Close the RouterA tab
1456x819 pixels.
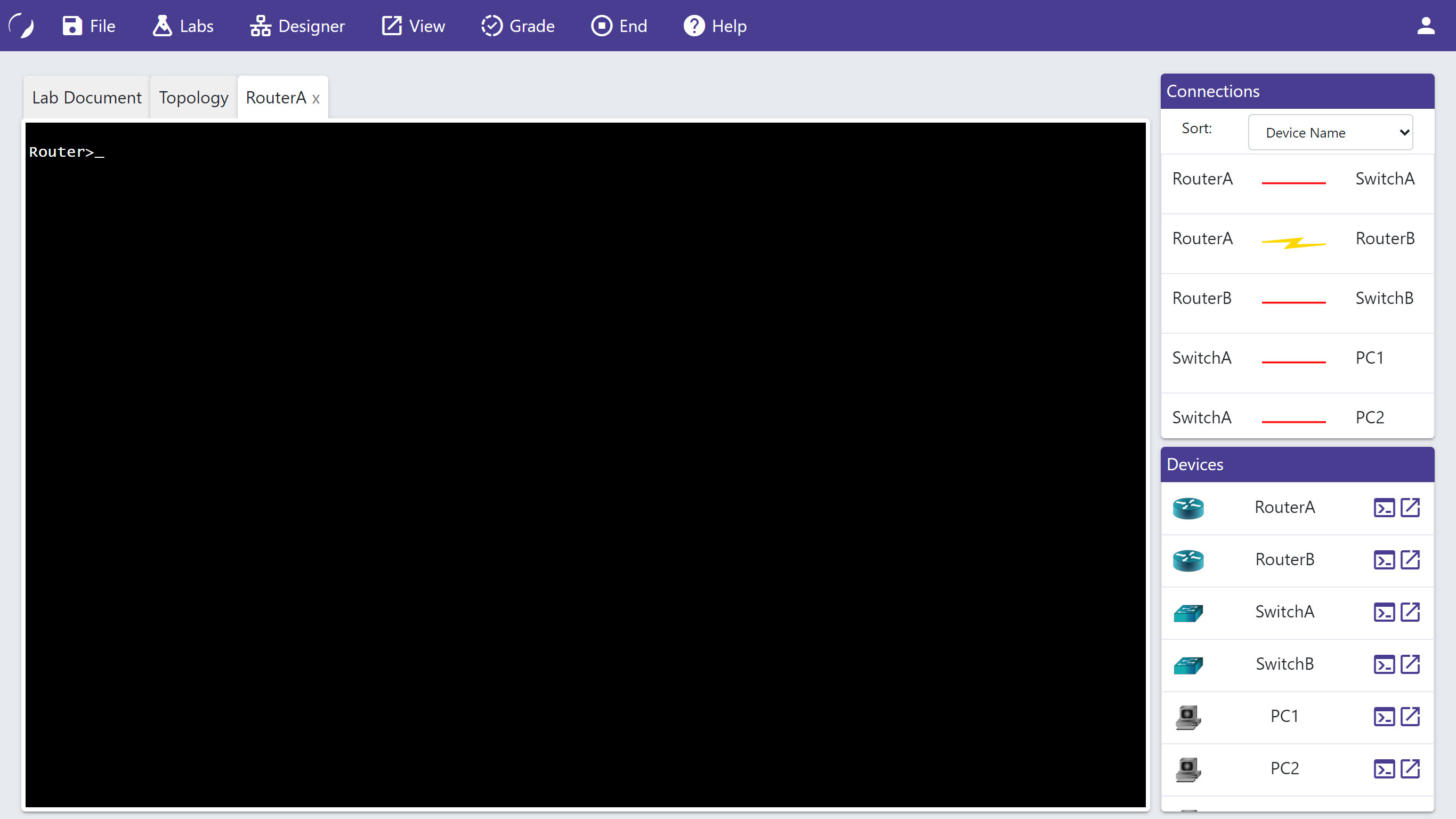pos(316,99)
